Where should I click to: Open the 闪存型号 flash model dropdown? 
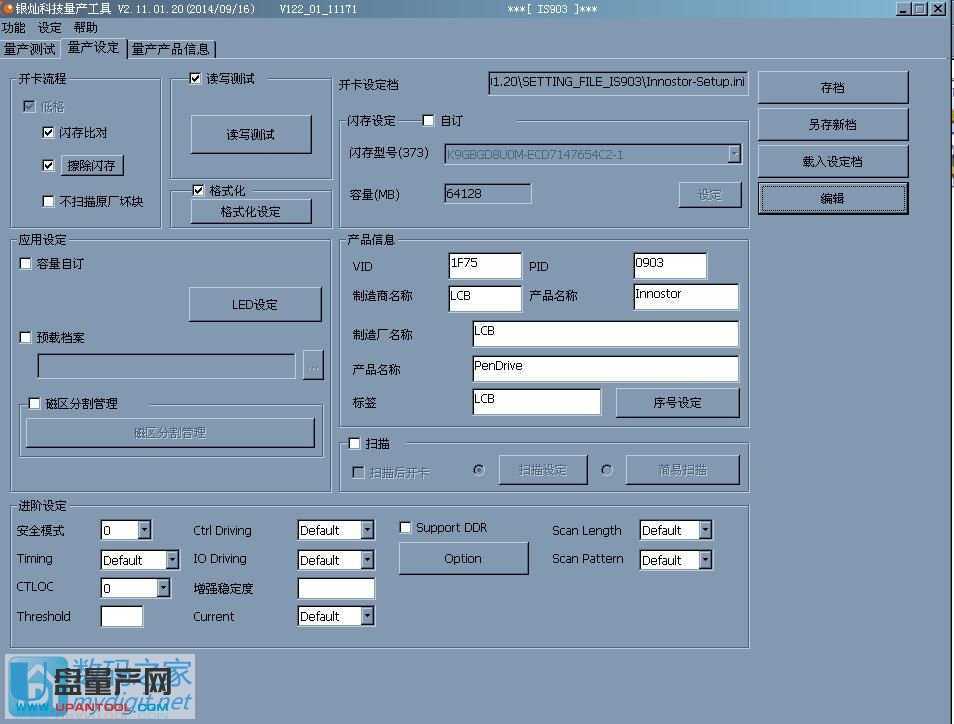pyautogui.click(x=735, y=154)
